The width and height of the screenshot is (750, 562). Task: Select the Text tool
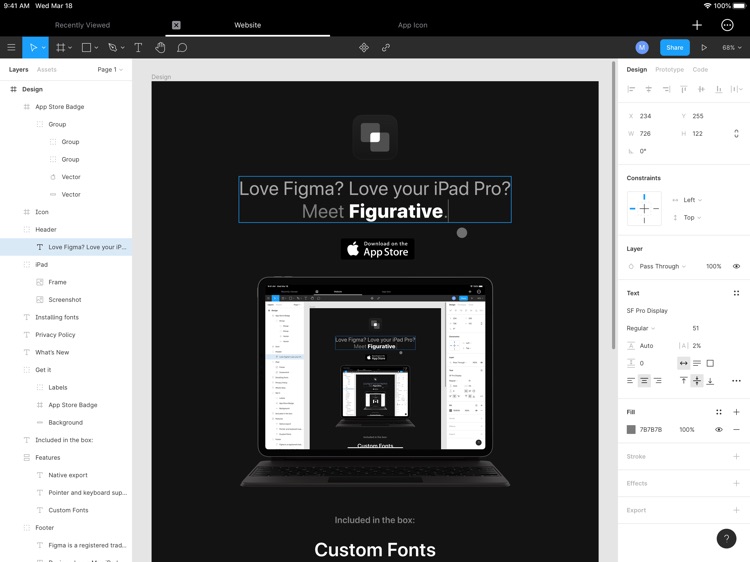138,47
